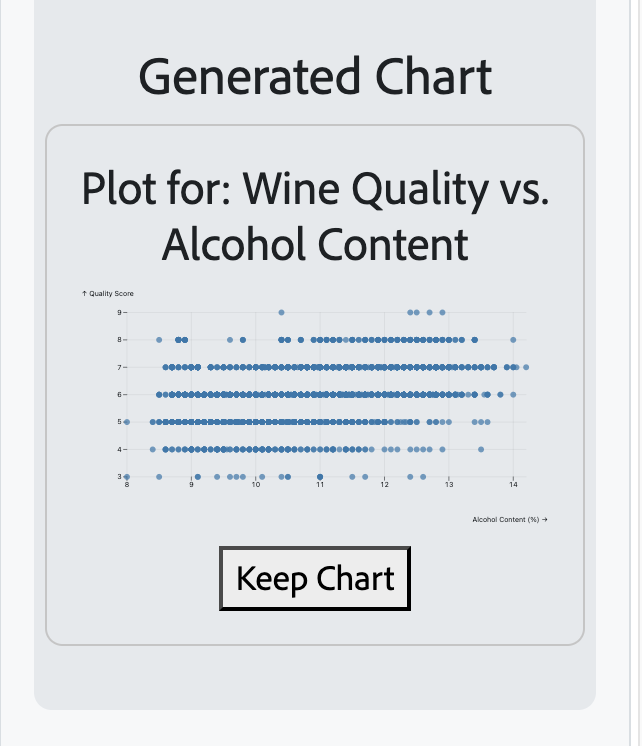Click the x-axis tick label 12
This screenshot has width=642, height=746.
(384, 486)
